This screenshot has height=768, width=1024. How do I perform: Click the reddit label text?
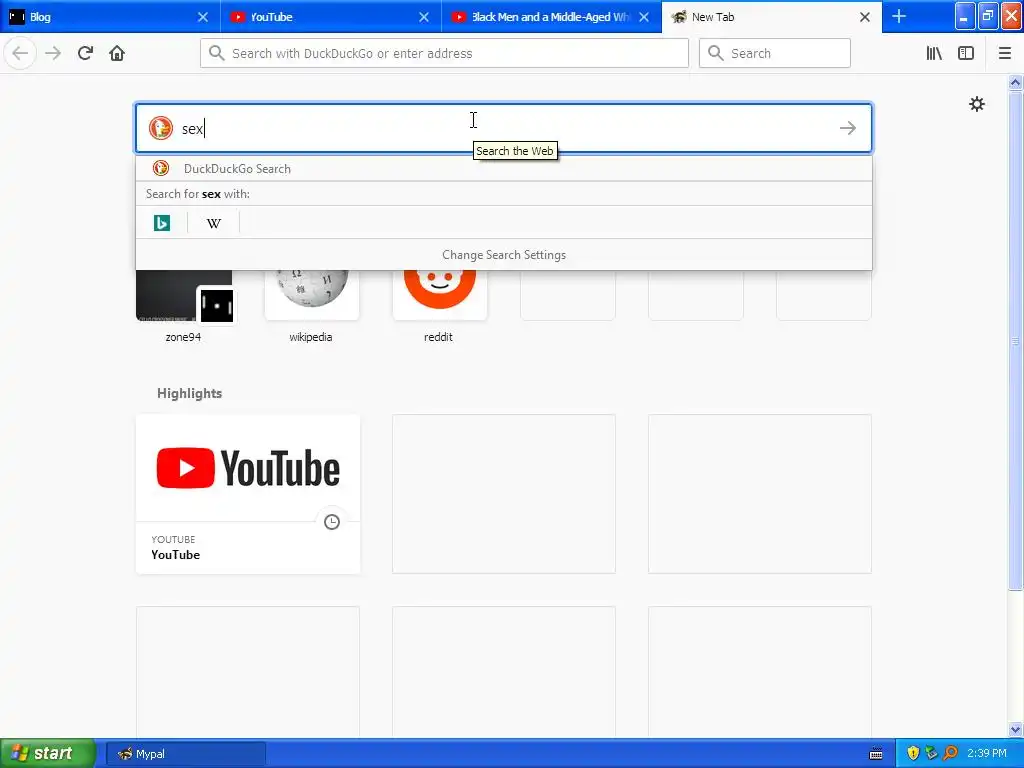(438, 337)
